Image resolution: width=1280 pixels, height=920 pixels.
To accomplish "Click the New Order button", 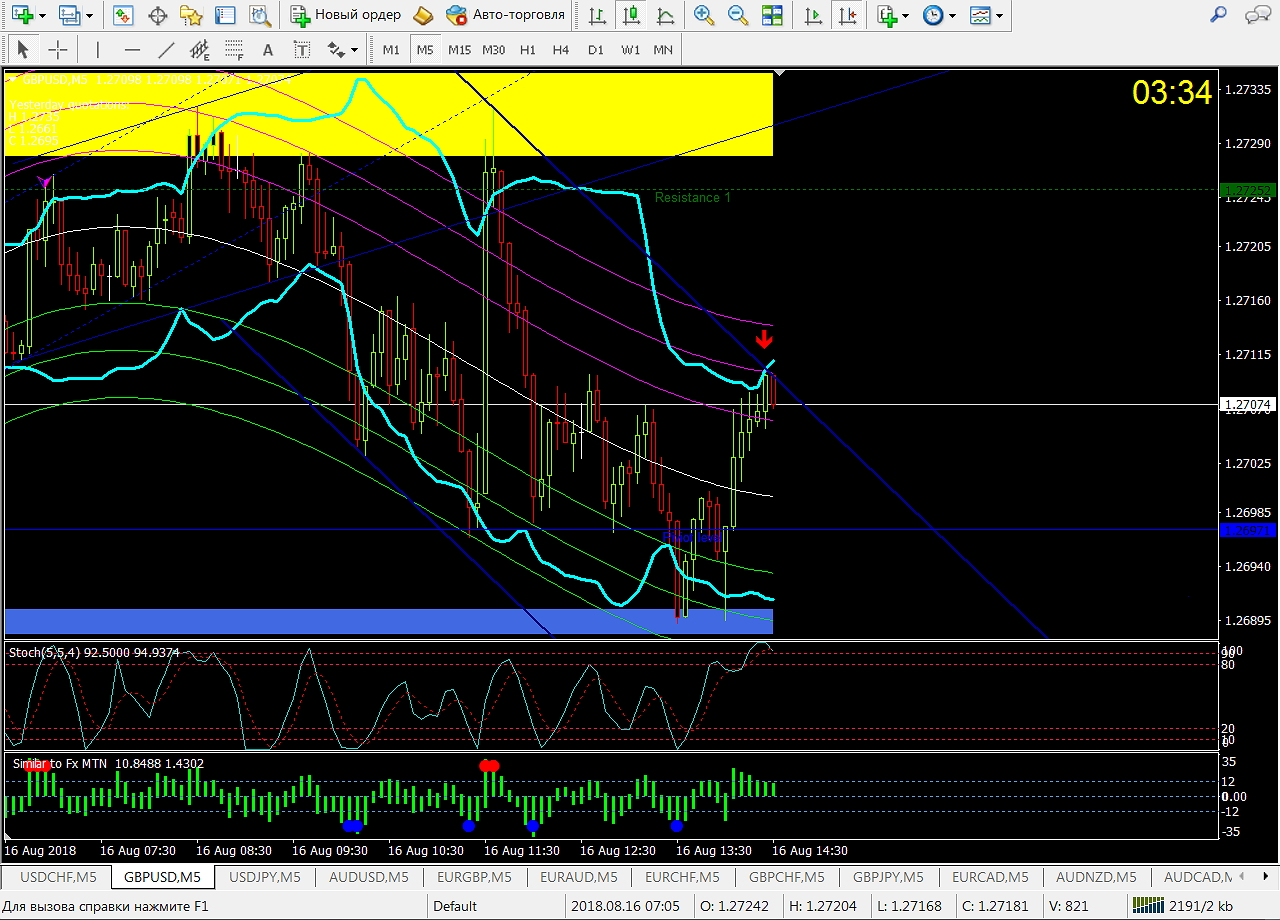I will click(x=347, y=15).
